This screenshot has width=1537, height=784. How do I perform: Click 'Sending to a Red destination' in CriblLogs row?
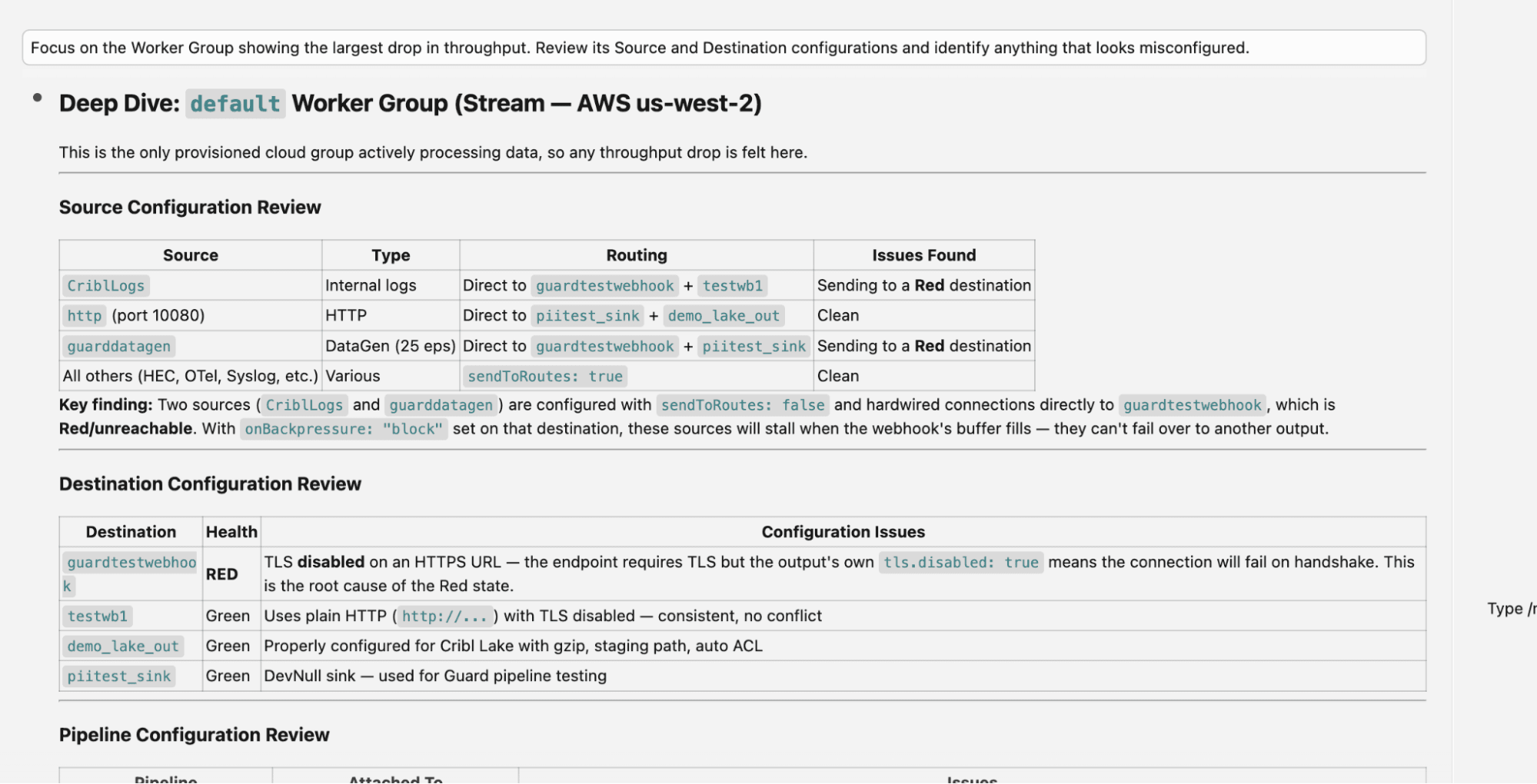pos(923,285)
